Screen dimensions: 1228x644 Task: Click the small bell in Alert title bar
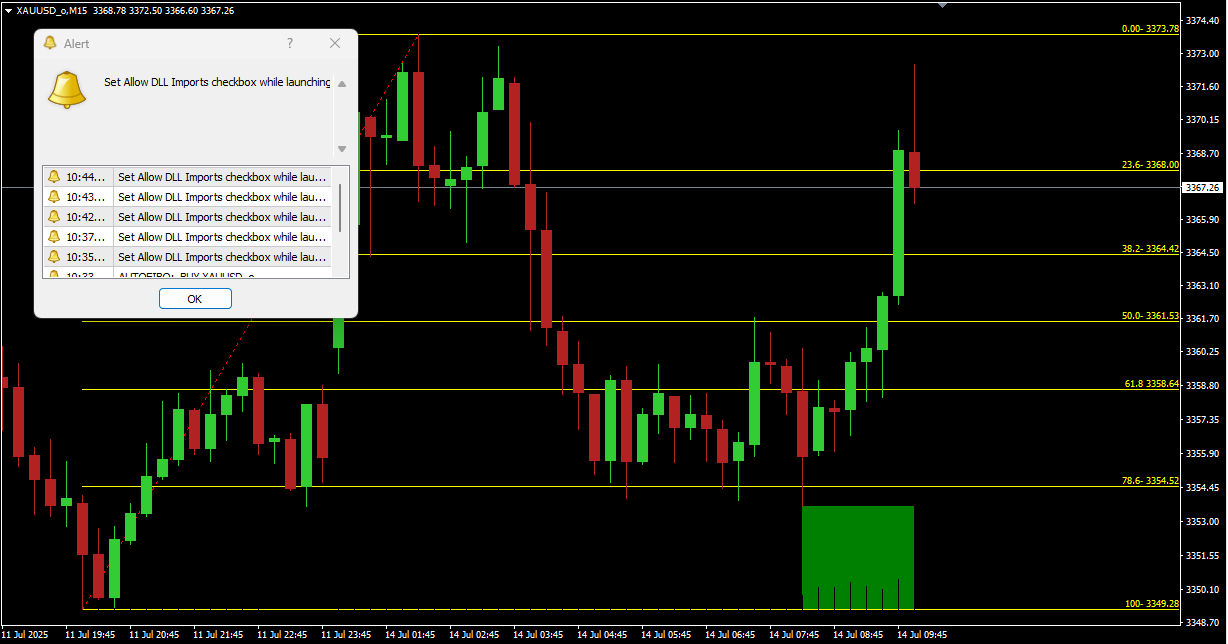(x=50, y=43)
